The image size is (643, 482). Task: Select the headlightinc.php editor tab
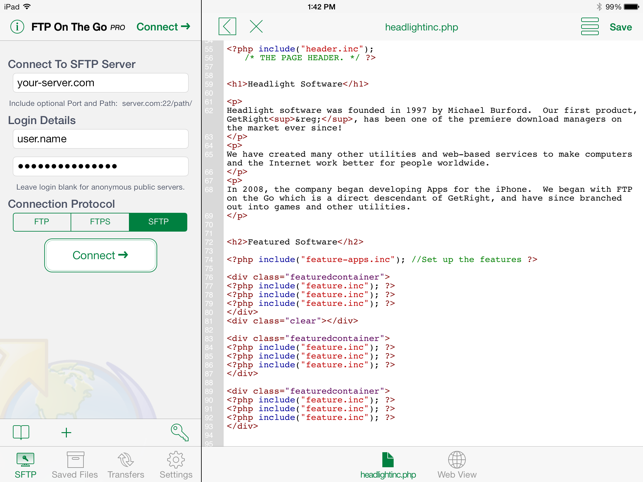[x=388, y=466]
